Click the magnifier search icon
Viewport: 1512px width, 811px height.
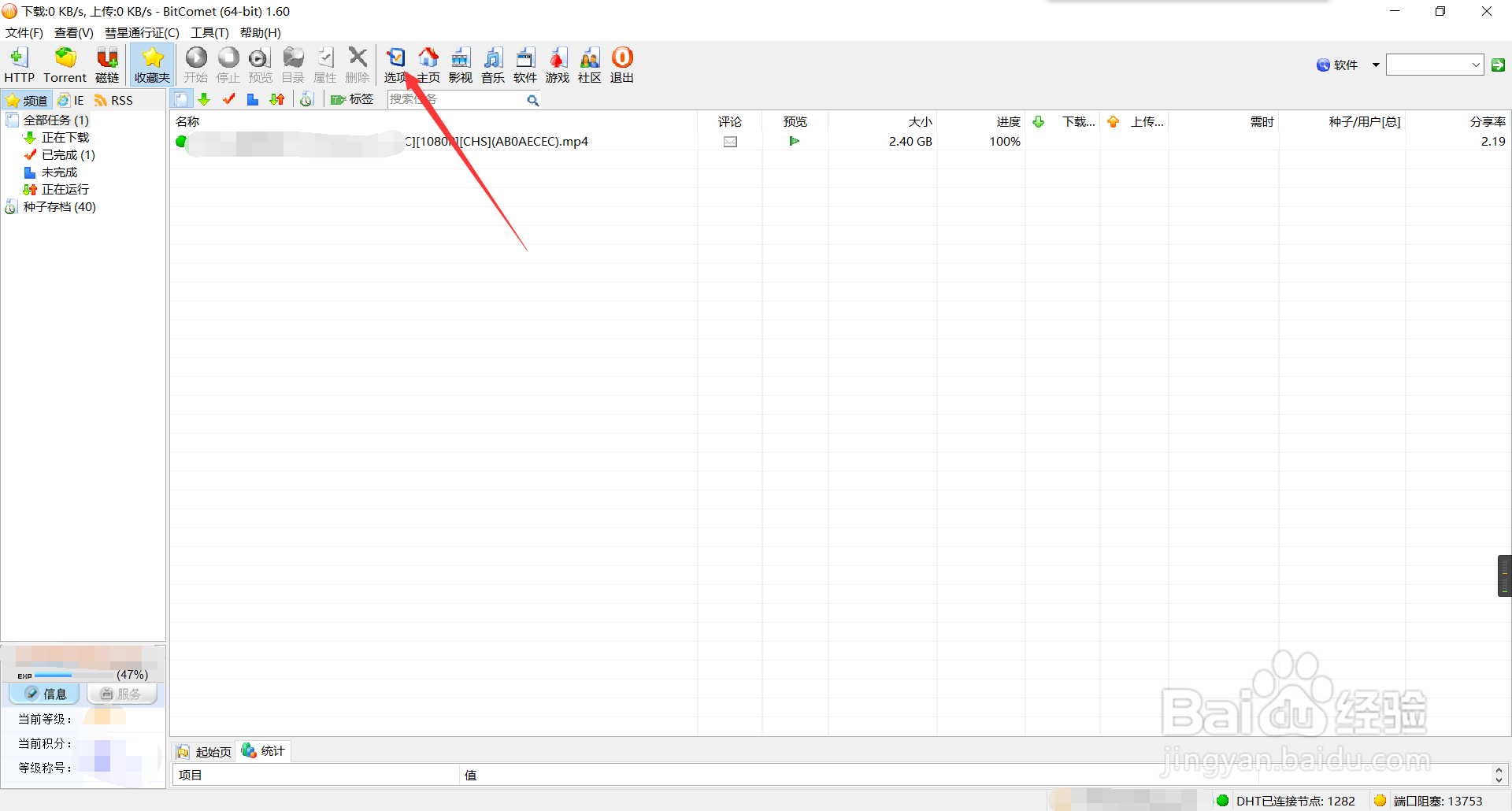pyautogui.click(x=533, y=100)
